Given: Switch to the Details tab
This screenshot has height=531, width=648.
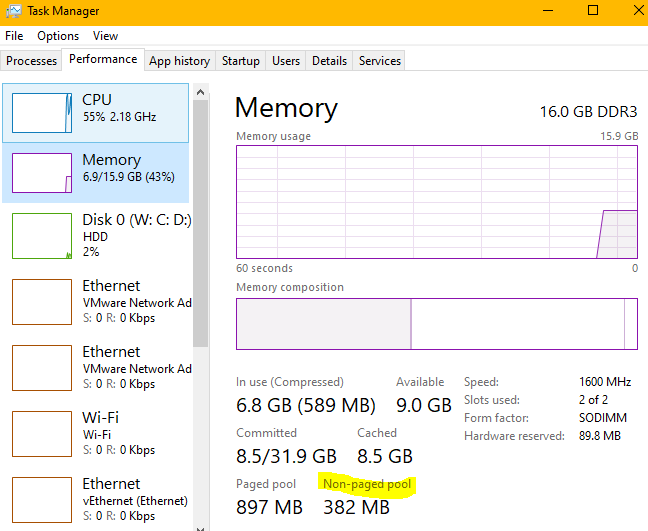Looking at the screenshot, I should tap(329, 61).
